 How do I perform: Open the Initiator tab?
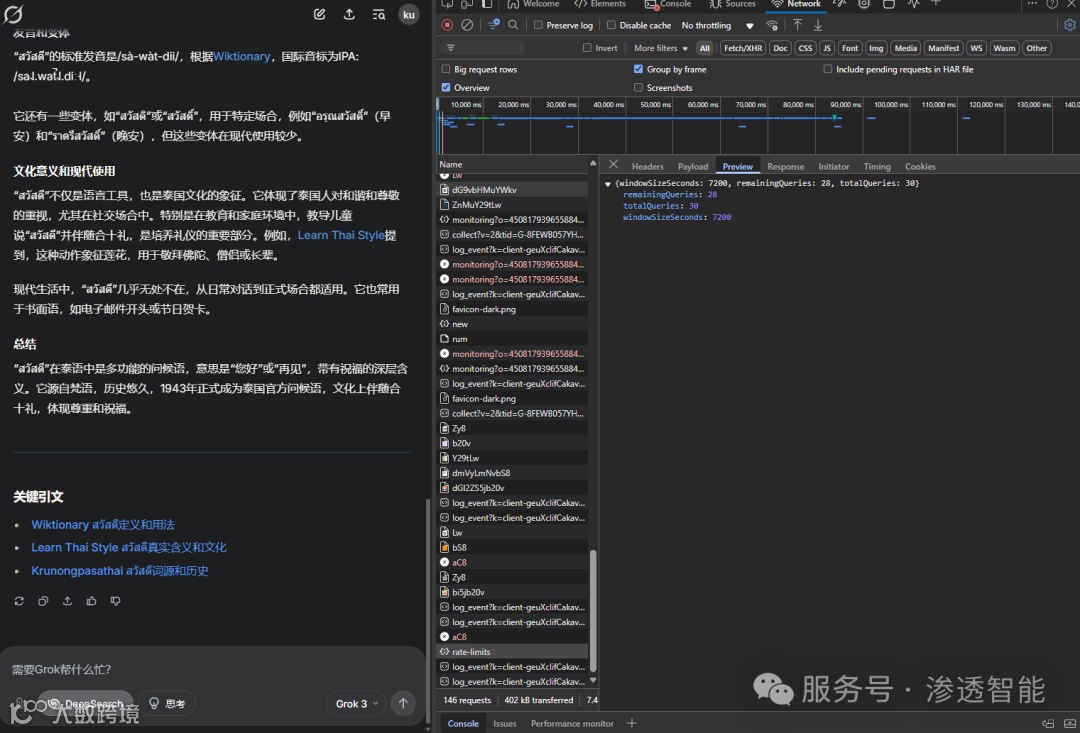coord(833,167)
